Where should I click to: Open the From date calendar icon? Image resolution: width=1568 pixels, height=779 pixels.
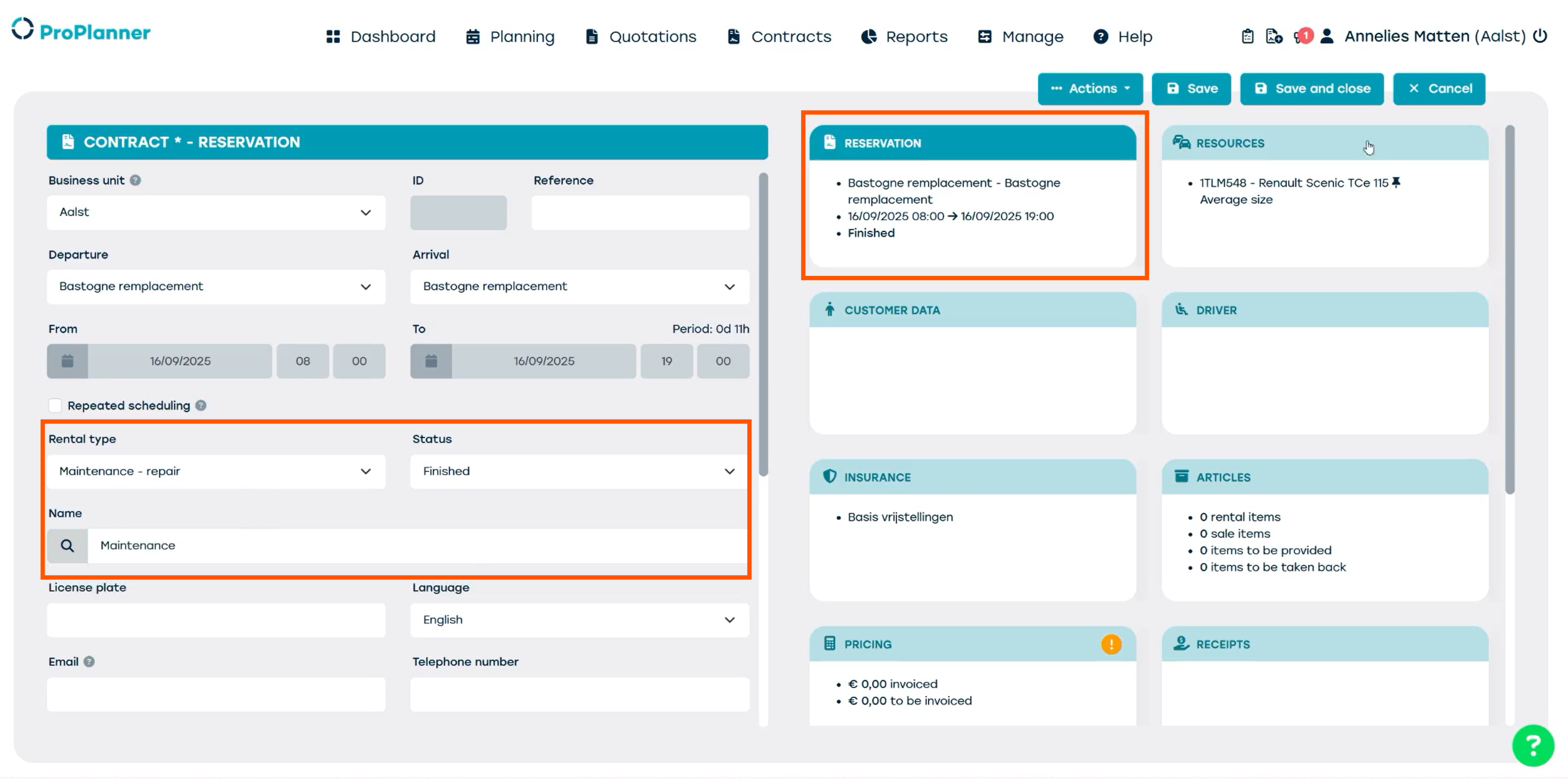click(x=67, y=361)
